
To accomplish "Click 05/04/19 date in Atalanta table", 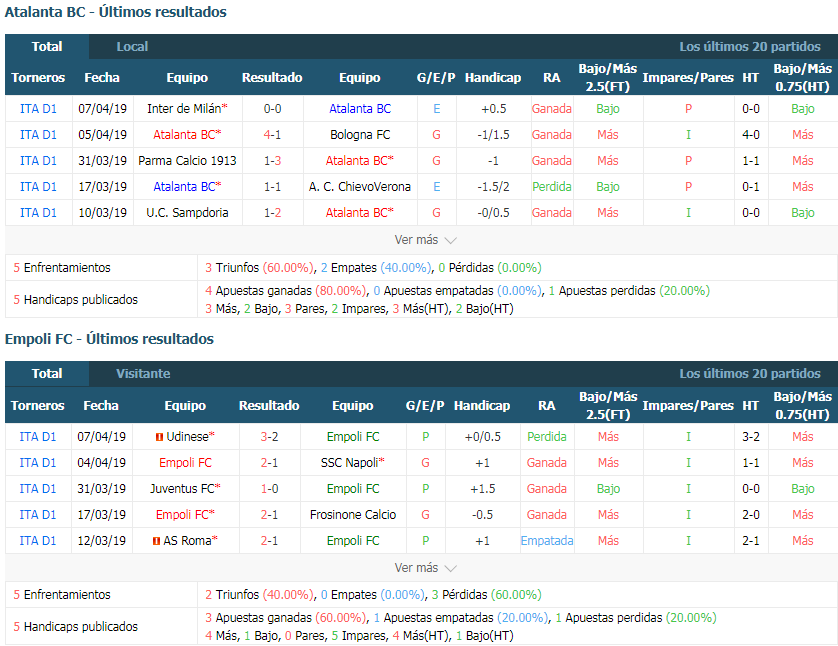I will pos(103,135).
